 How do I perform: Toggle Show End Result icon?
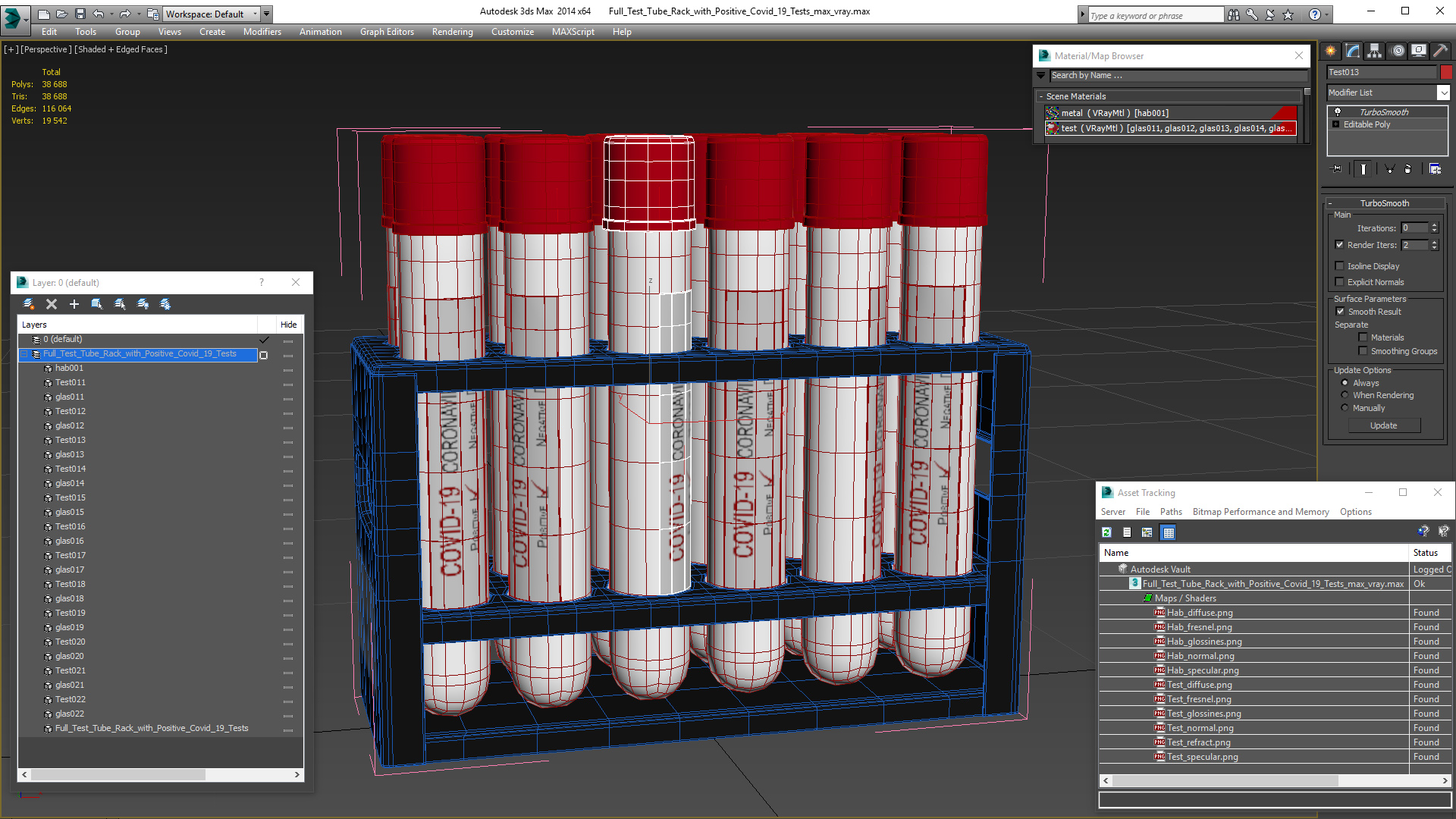(1363, 169)
